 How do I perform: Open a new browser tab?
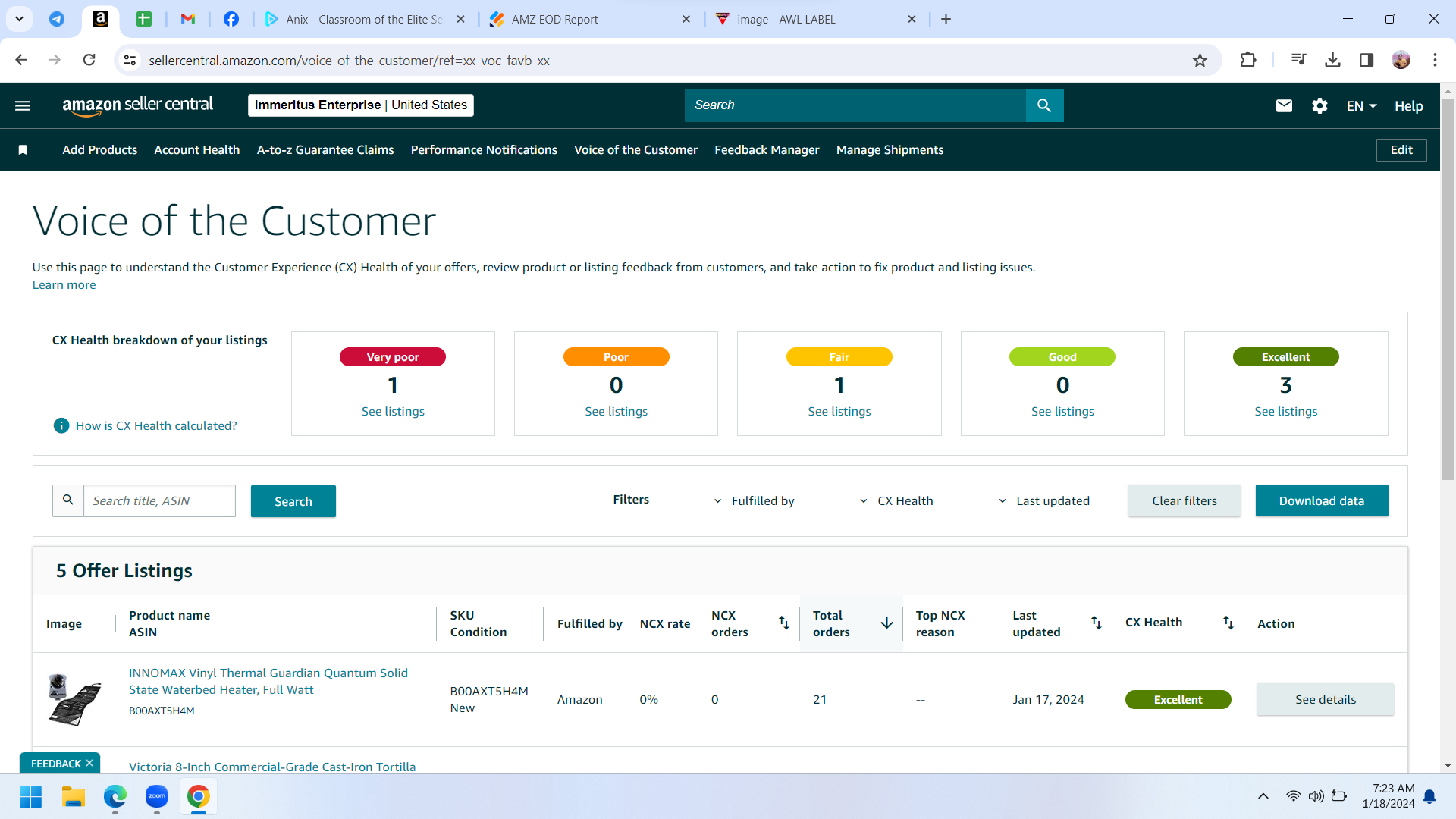pyautogui.click(x=946, y=19)
